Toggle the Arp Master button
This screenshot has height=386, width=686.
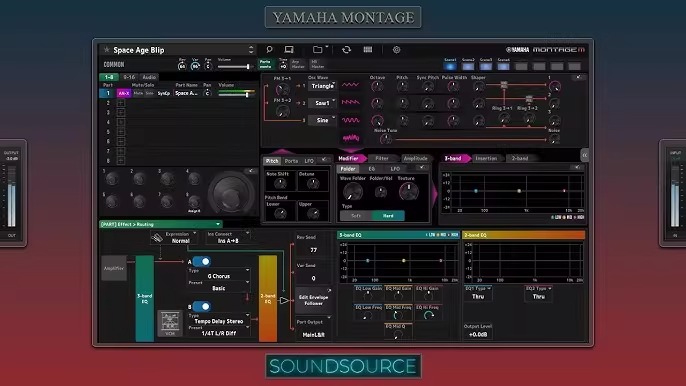pyautogui.click(x=298, y=64)
